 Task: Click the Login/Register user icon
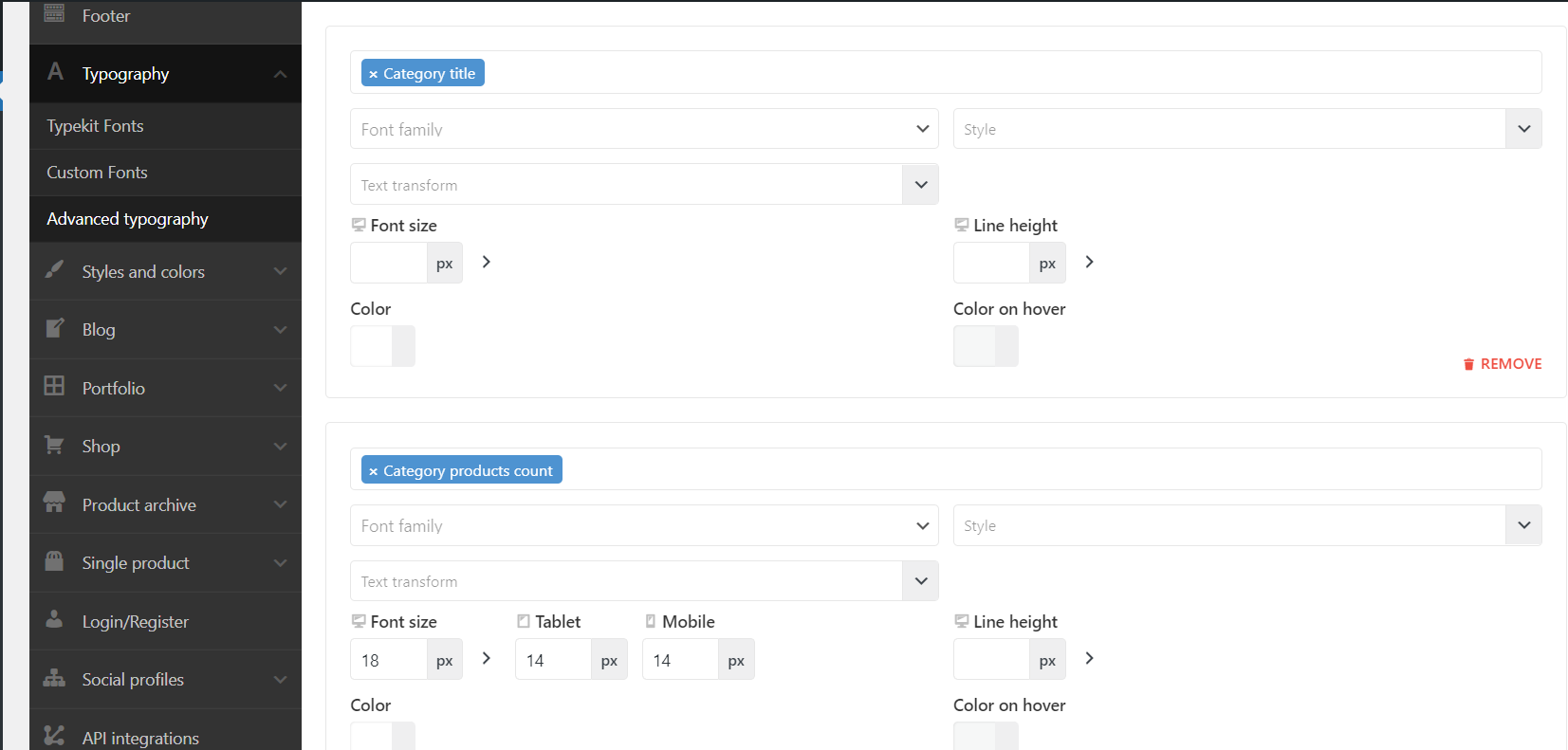pos(55,619)
